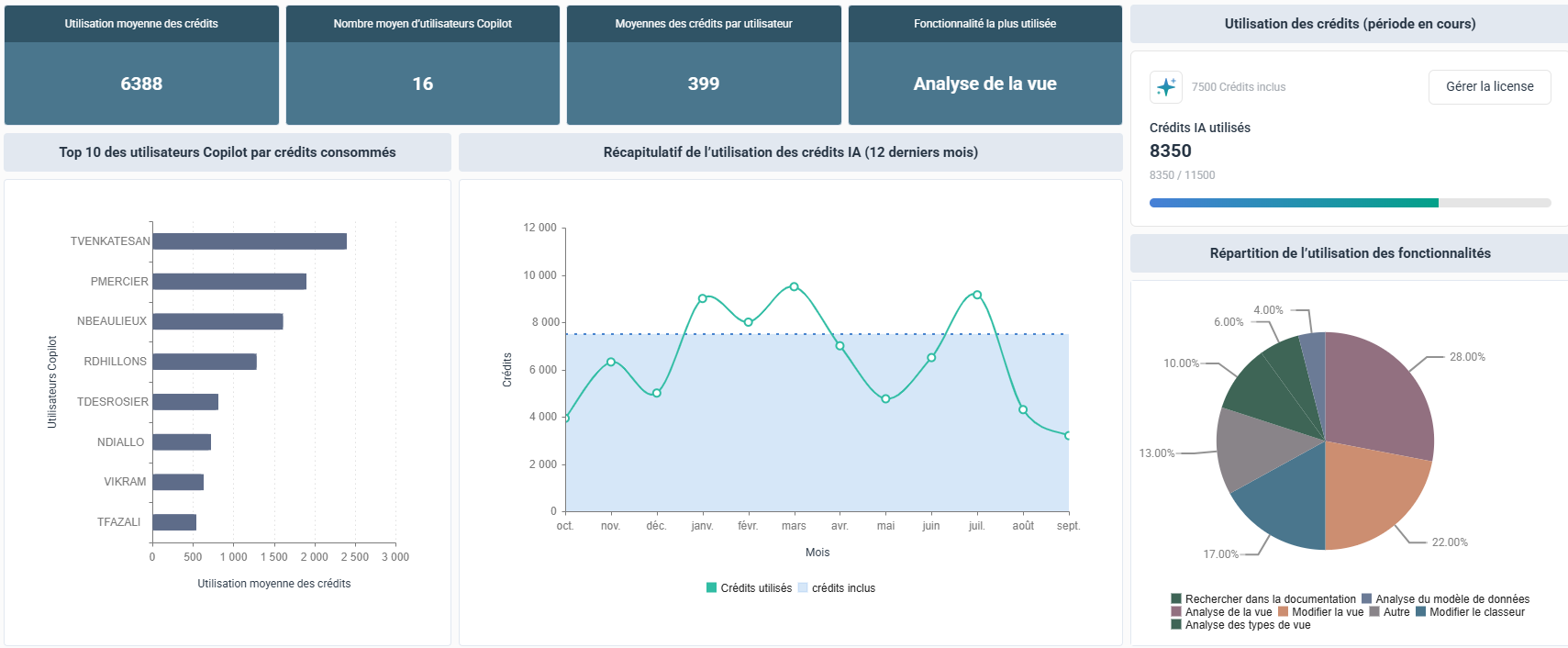
Task: Click the Utilisateurs Copilot axis title
Action: pyautogui.click(x=52, y=382)
